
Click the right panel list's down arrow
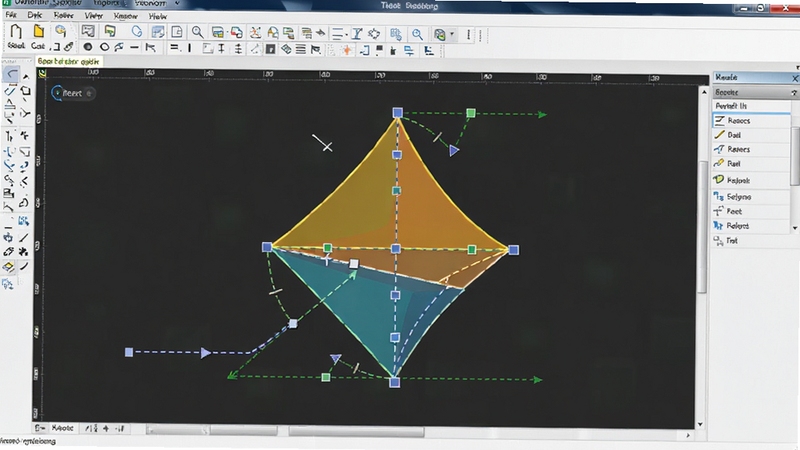pyautogui.click(x=794, y=228)
